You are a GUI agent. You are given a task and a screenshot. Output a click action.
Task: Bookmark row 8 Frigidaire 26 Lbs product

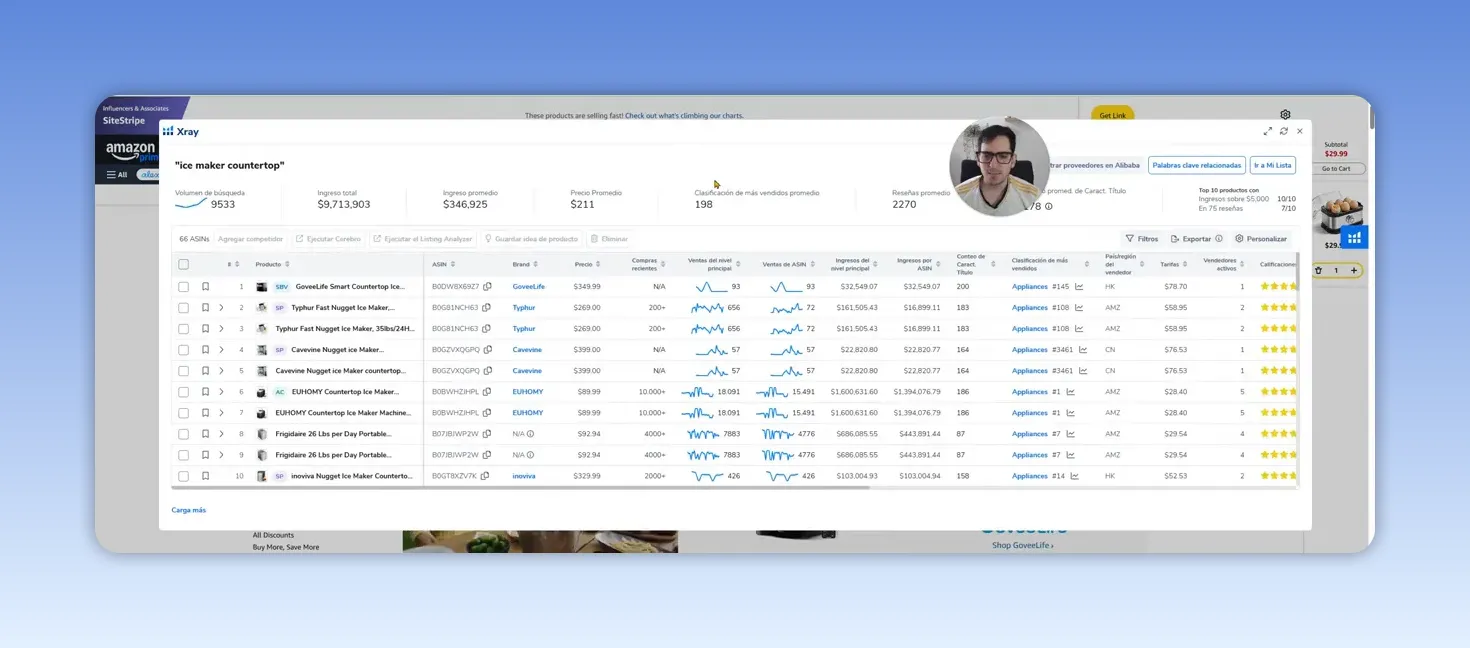tap(206, 434)
